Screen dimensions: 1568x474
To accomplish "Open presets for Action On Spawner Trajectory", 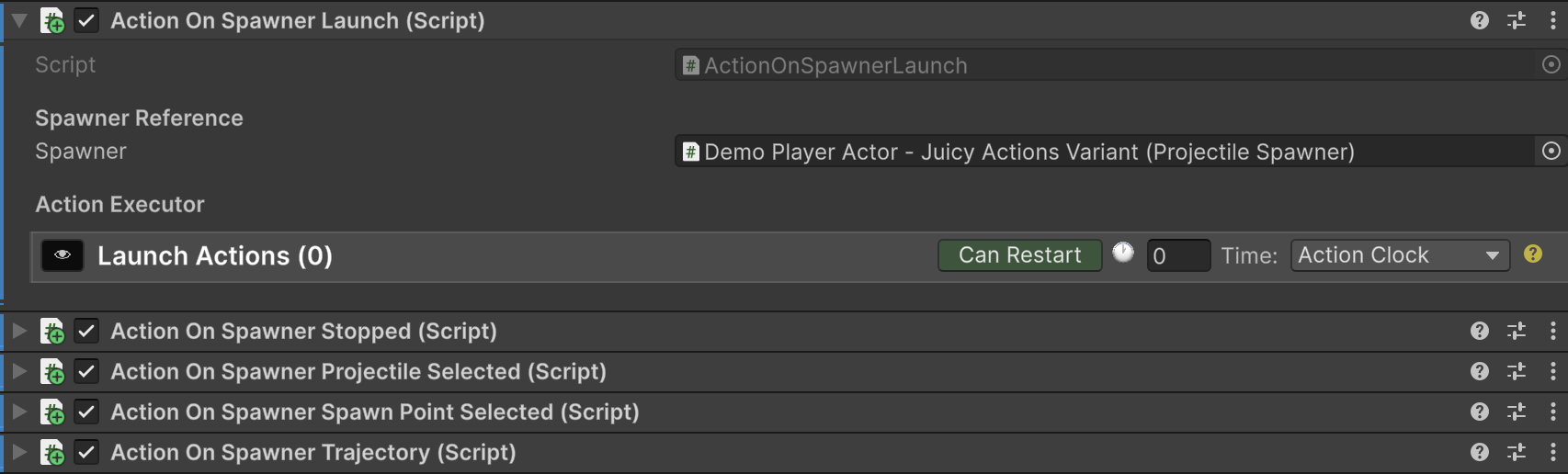I will click(1517, 452).
